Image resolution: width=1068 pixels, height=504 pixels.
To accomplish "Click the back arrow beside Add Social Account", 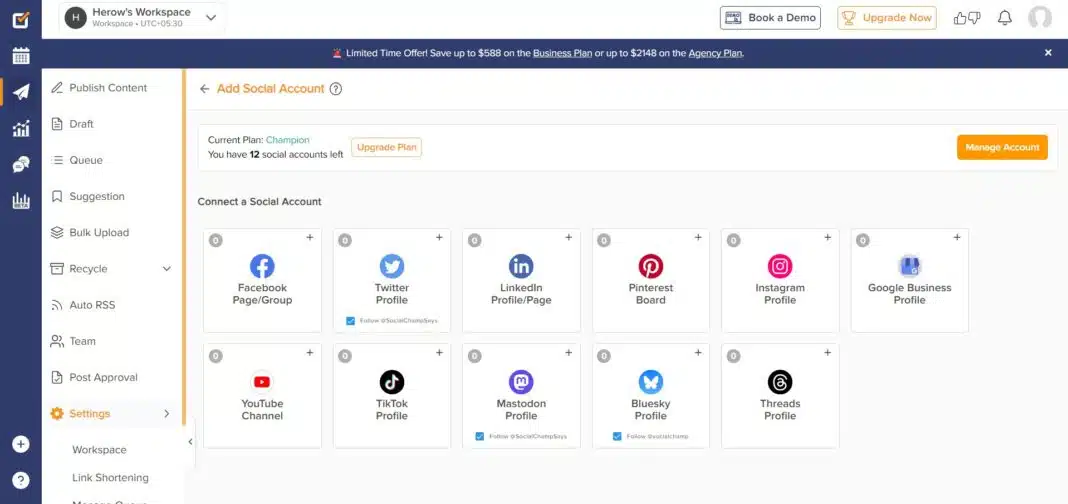I will [204, 89].
